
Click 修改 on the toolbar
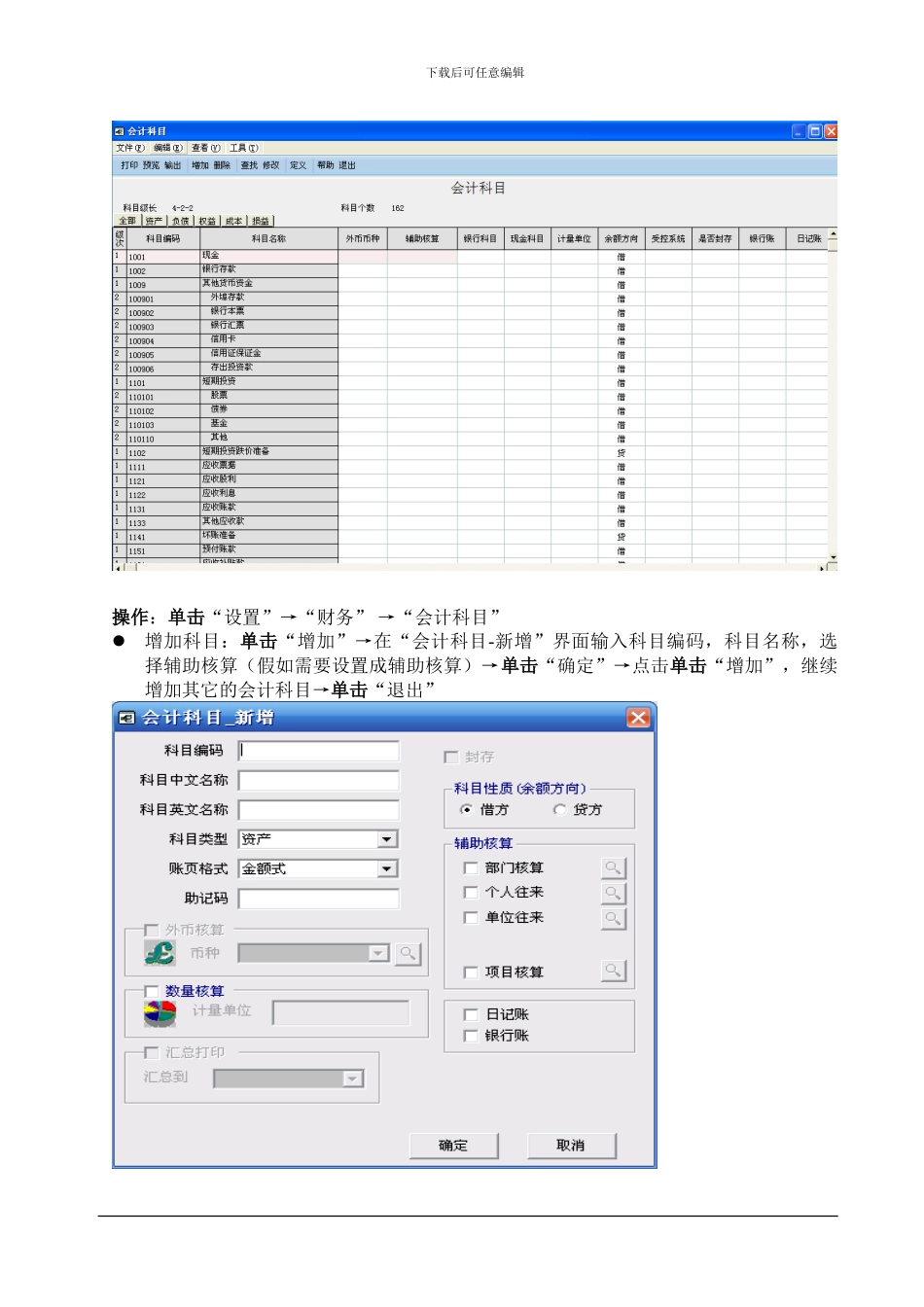coord(271,165)
